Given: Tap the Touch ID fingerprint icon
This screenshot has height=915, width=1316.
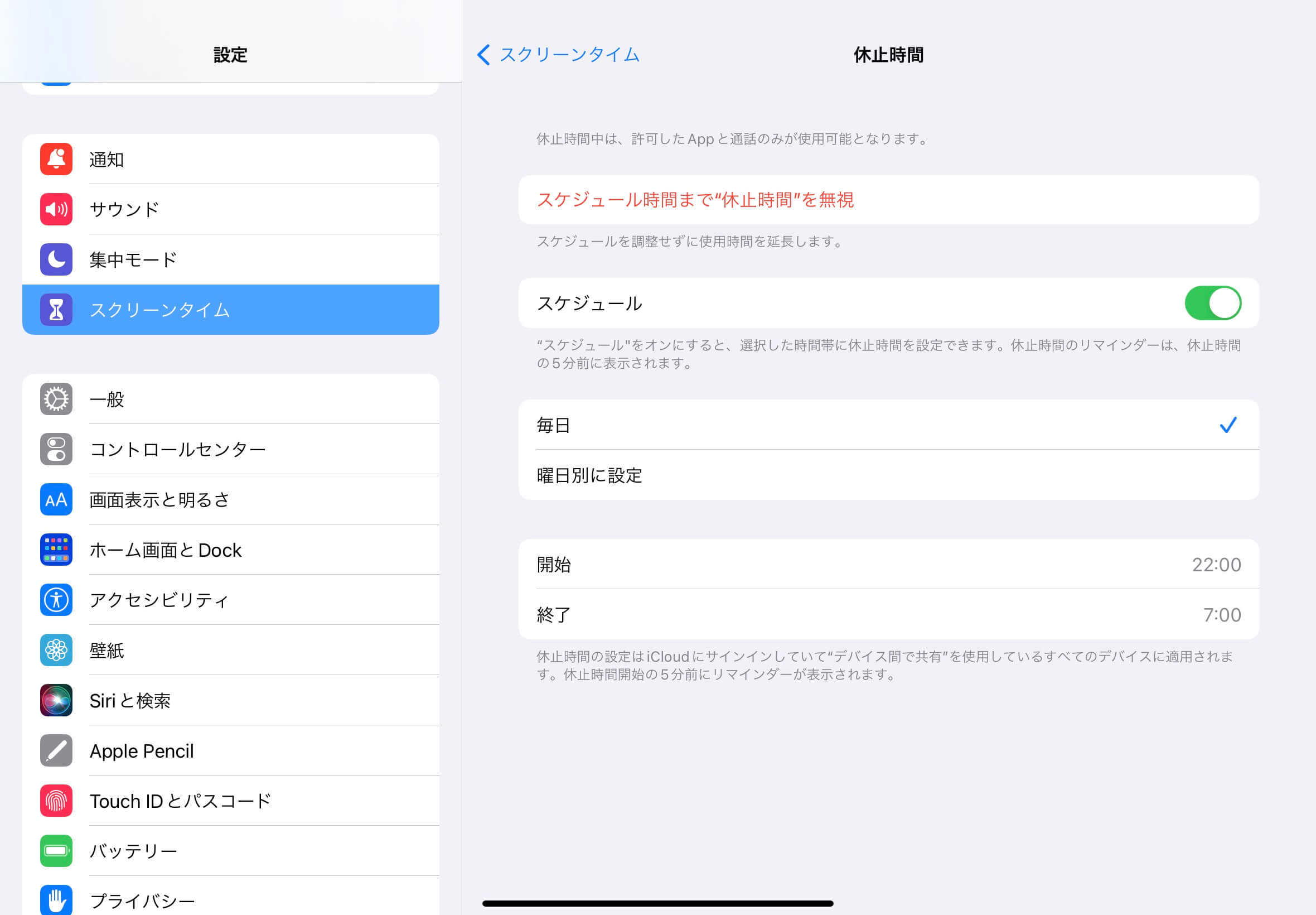Looking at the screenshot, I should pos(56,800).
